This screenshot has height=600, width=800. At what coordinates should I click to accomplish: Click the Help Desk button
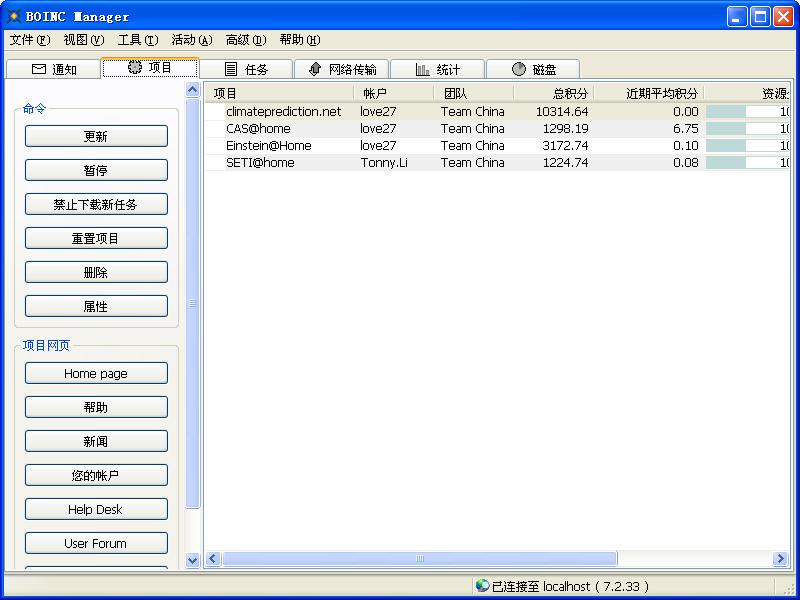(96, 509)
